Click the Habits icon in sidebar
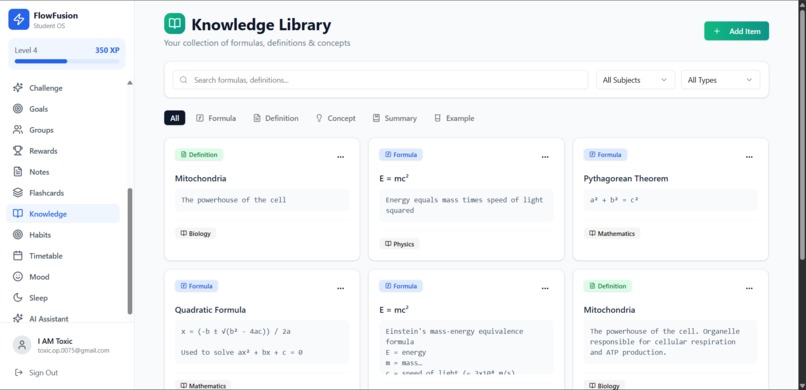 point(18,235)
